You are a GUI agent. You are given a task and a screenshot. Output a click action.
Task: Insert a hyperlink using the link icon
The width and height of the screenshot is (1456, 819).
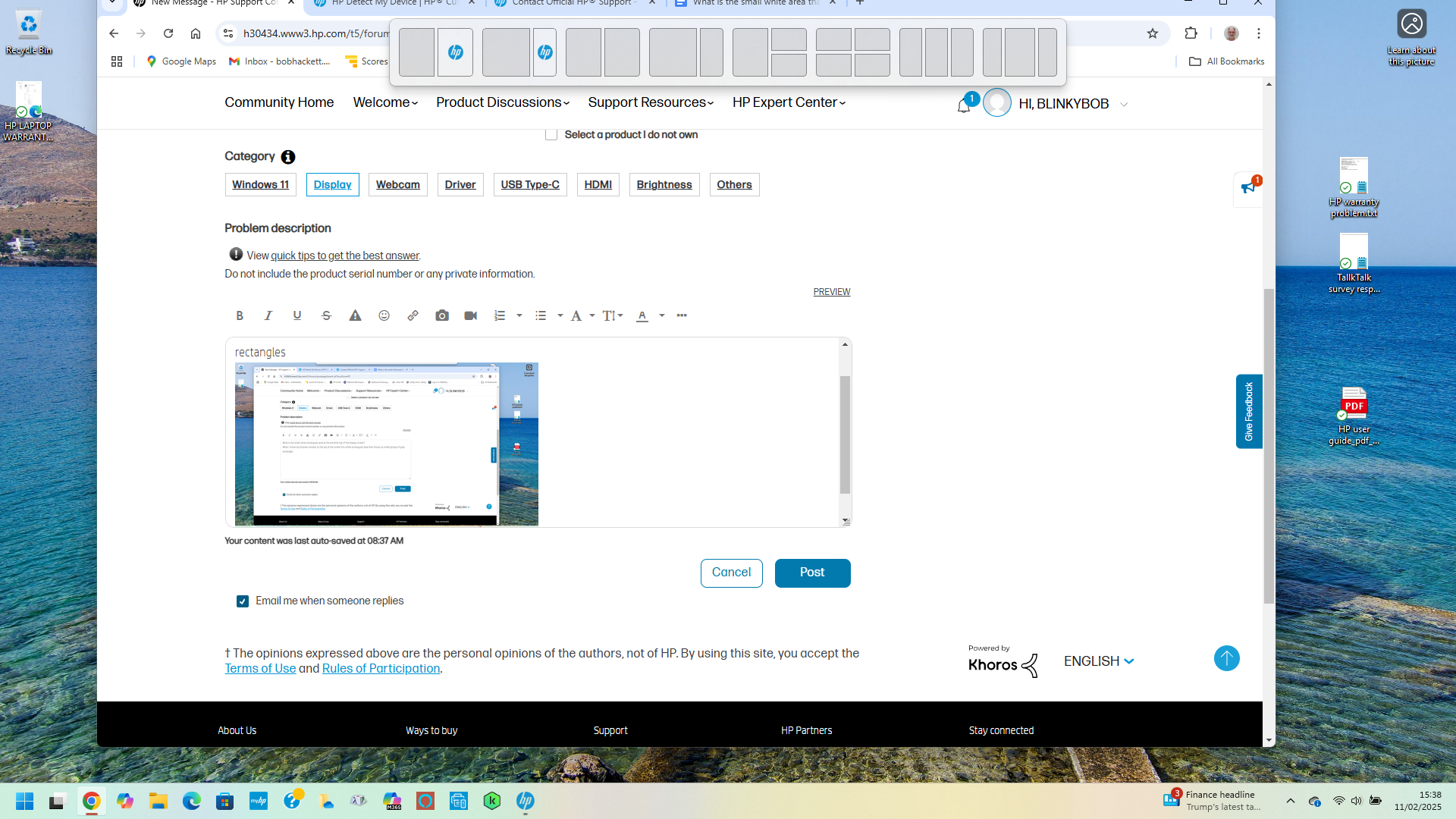(x=413, y=315)
